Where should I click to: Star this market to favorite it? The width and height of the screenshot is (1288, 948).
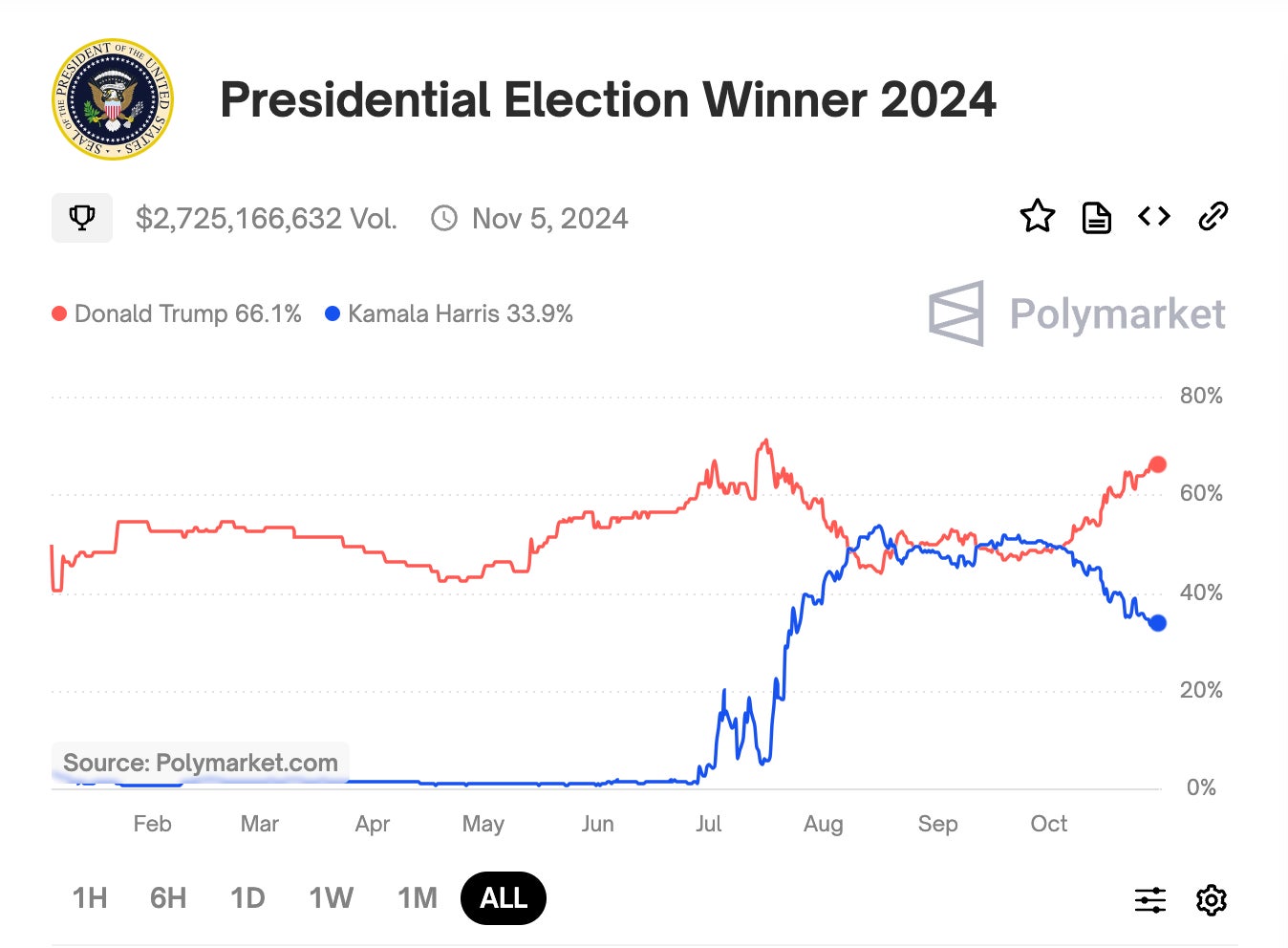(1038, 217)
